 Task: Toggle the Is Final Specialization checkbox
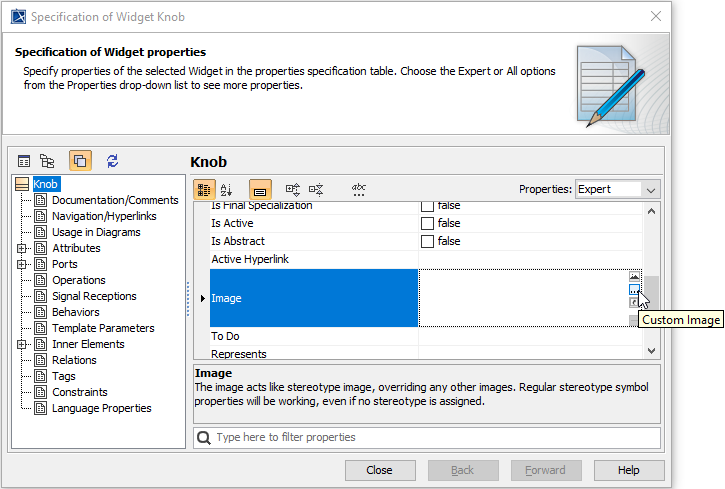click(427, 206)
